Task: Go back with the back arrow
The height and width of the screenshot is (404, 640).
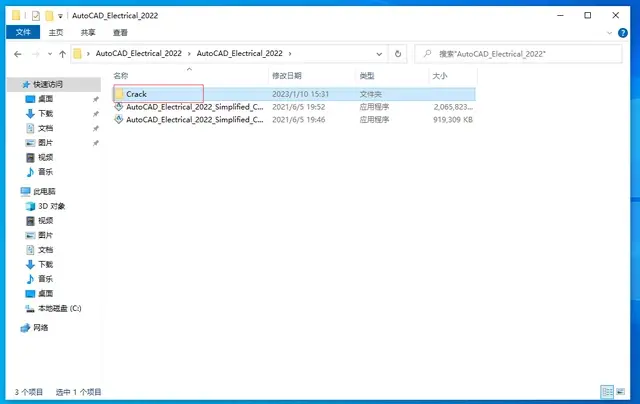Action: (18, 54)
